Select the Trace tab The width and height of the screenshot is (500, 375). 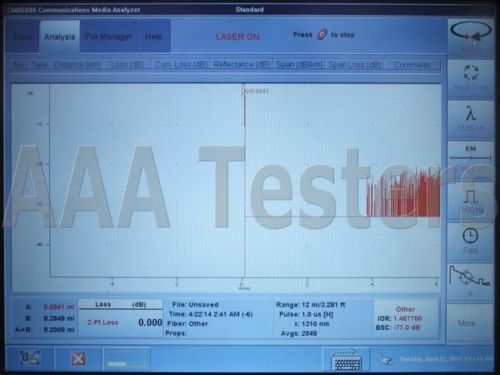click(x=22, y=36)
